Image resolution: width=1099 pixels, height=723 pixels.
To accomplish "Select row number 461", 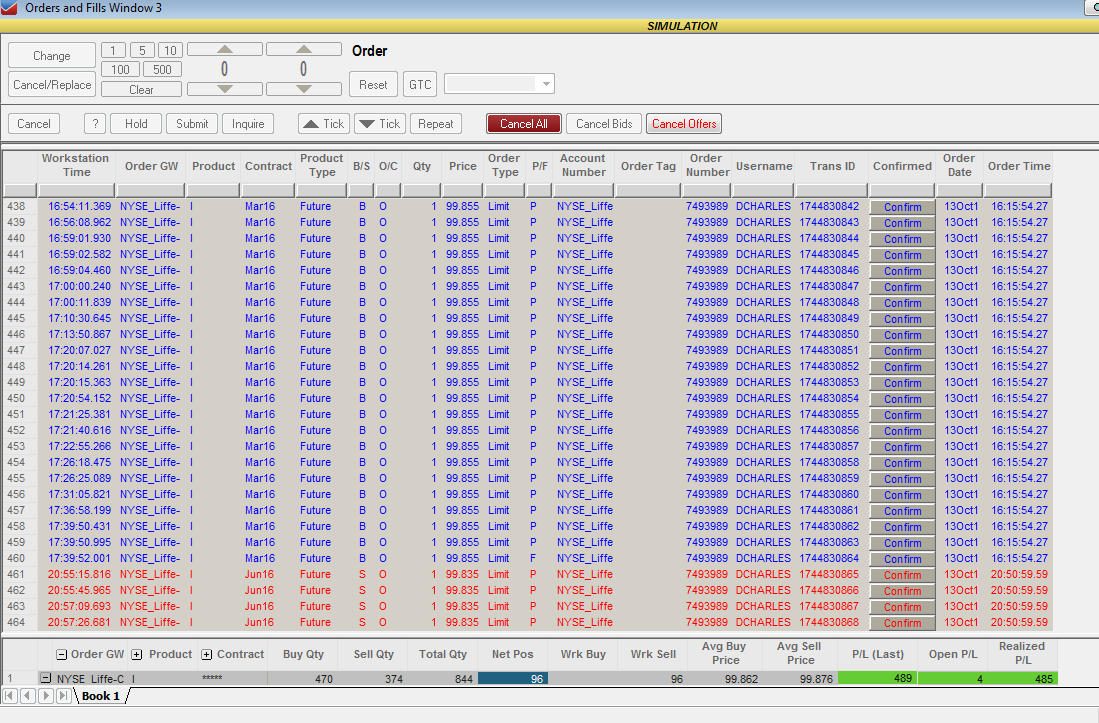I will click(x=16, y=574).
